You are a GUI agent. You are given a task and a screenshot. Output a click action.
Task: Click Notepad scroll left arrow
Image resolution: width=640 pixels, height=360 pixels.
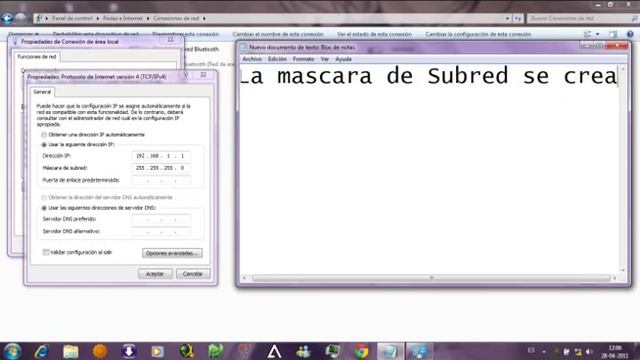pyautogui.click(x=244, y=278)
